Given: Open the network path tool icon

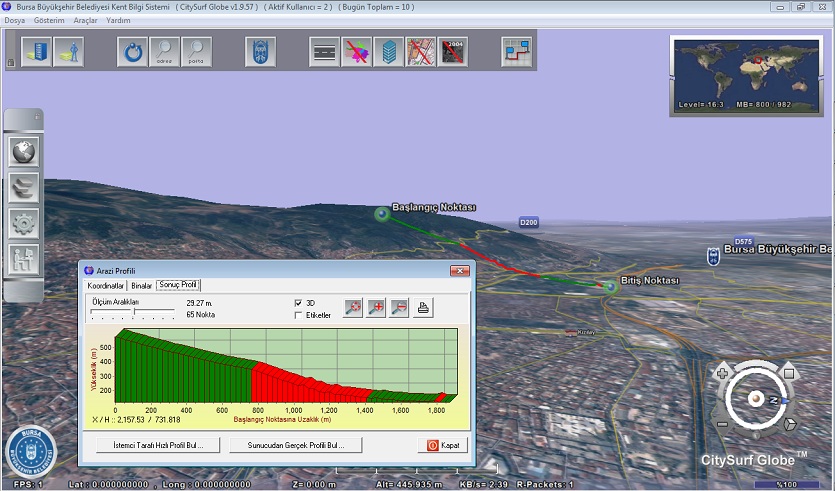Looking at the screenshot, I should coord(517,52).
